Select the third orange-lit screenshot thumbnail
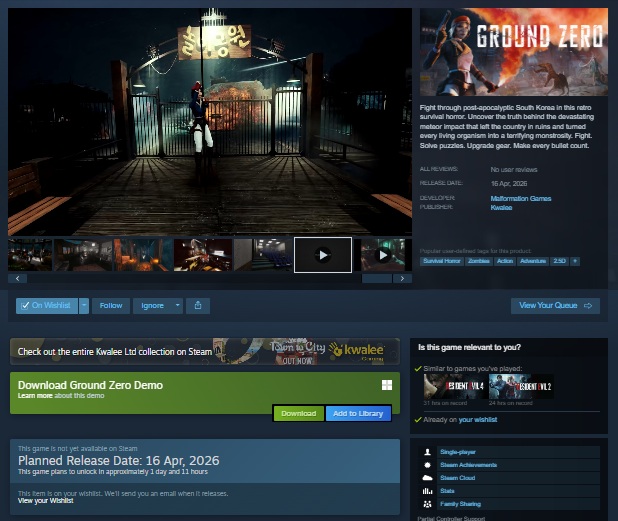The width and height of the screenshot is (618, 521). (x=143, y=255)
